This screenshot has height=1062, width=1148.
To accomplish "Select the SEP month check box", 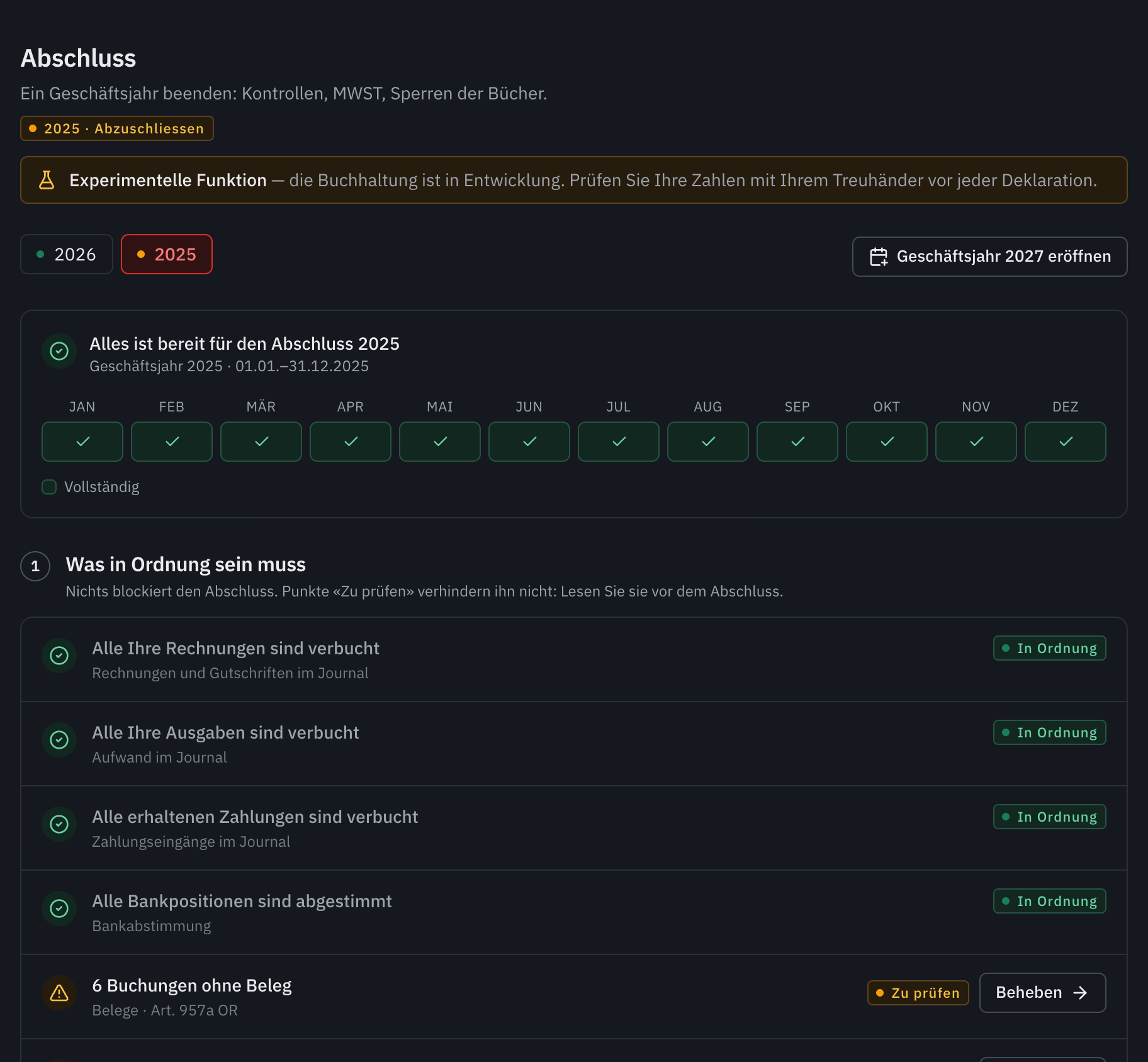I will click(x=797, y=442).
